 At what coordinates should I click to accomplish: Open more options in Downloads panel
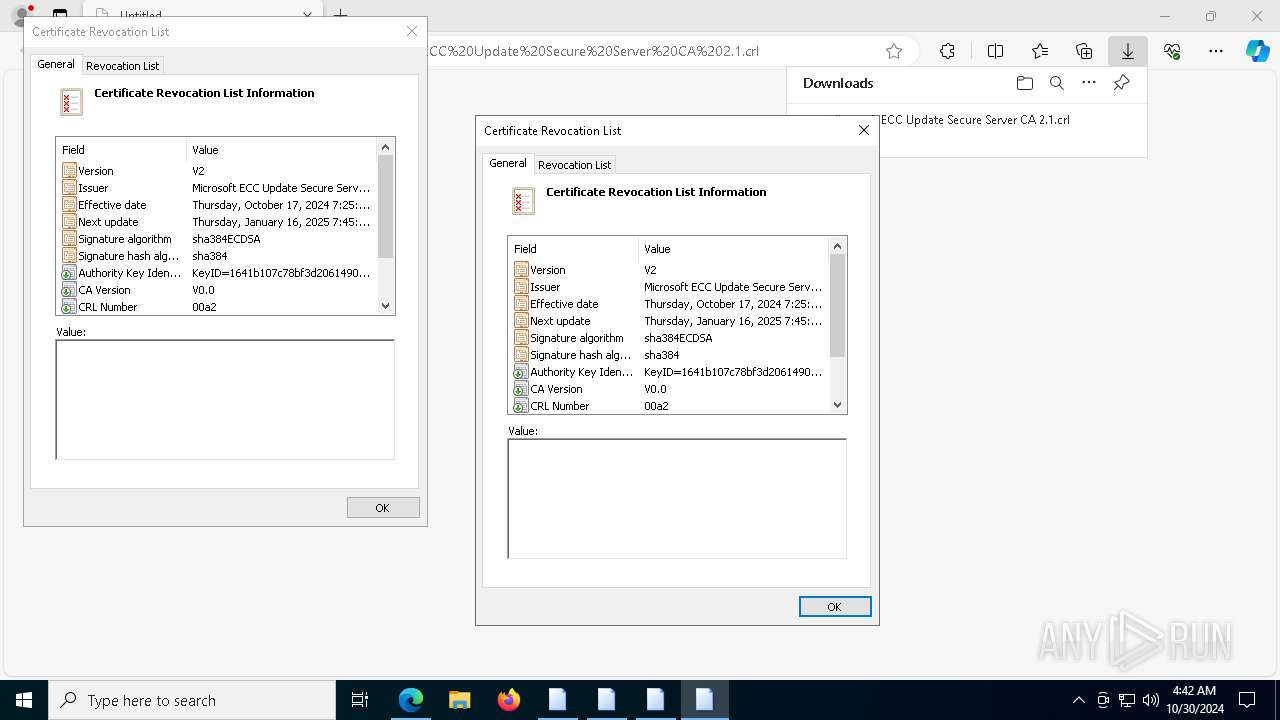[x=1089, y=83]
